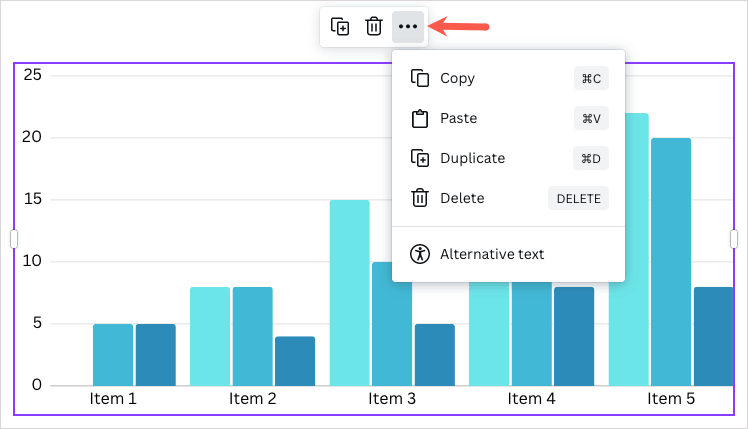Click the clipboard icon beside Paste
This screenshot has width=748, height=429.
pos(420,118)
